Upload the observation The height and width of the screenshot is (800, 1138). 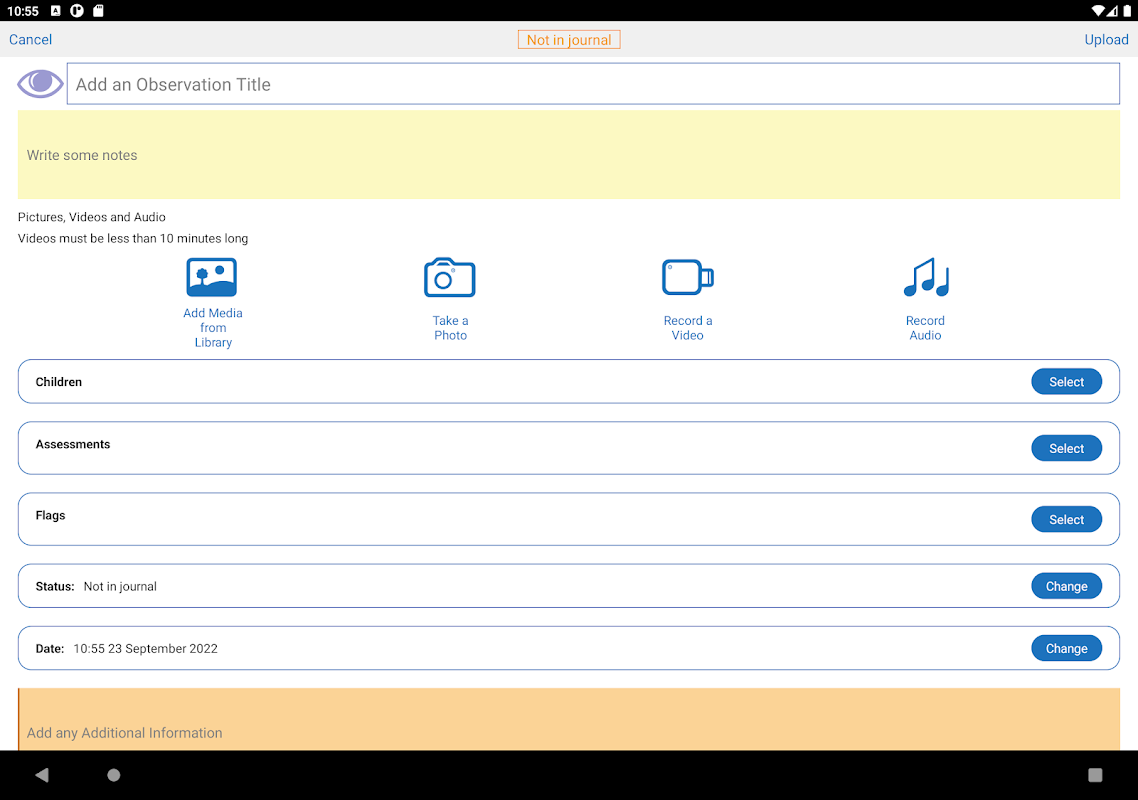point(1106,39)
